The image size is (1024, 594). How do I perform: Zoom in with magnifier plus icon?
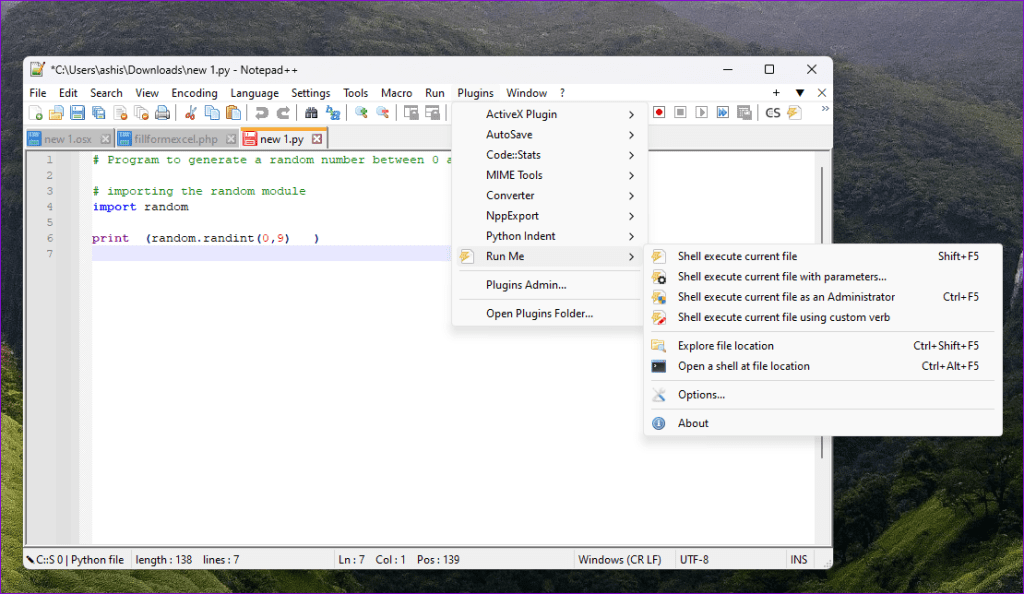click(361, 113)
